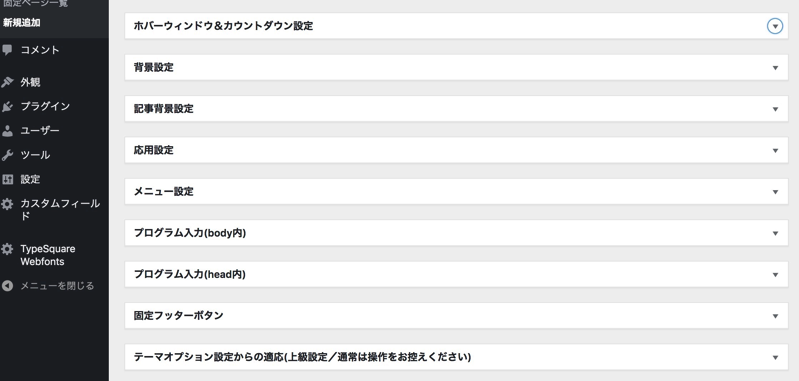Image resolution: width=799 pixels, height=381 pixels.
Task: Click the ツール wrench icon
Action: [7, 155]
